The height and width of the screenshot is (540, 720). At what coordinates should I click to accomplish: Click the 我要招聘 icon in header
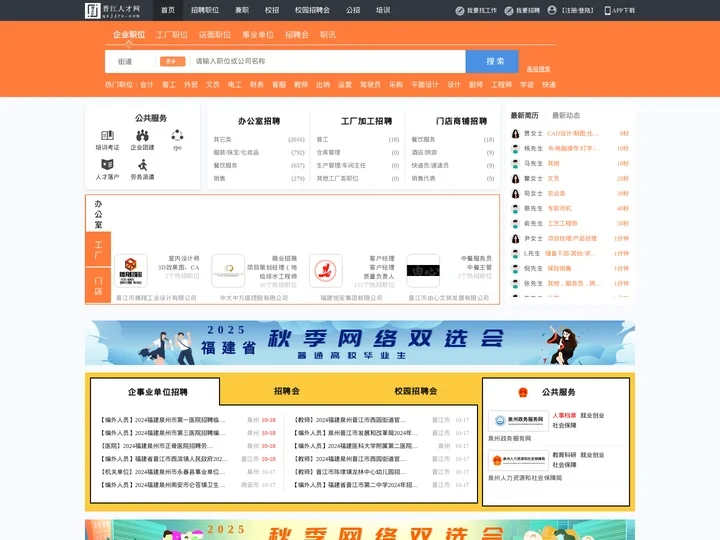pos(509,11)
